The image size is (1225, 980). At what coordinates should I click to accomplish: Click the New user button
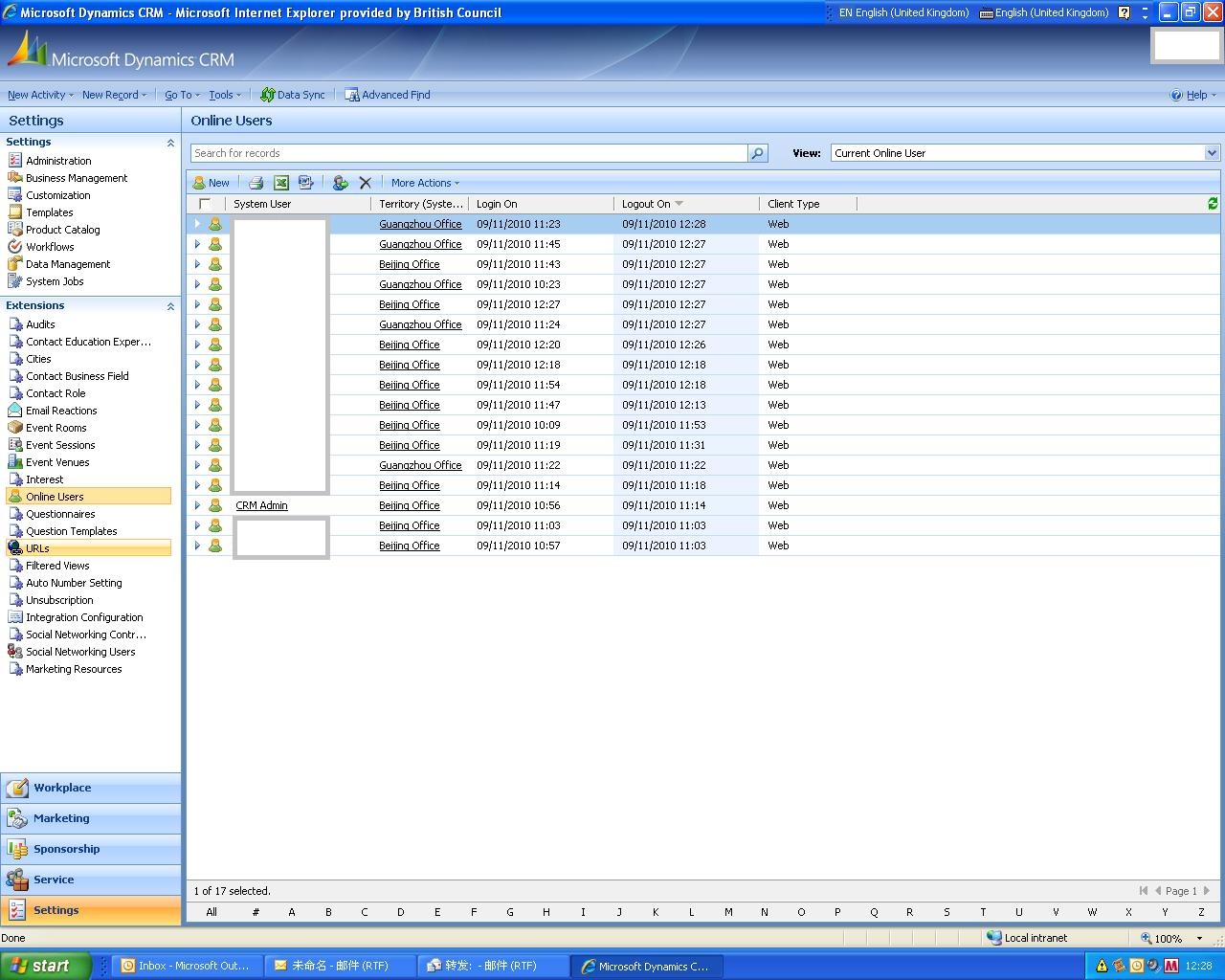212,183
